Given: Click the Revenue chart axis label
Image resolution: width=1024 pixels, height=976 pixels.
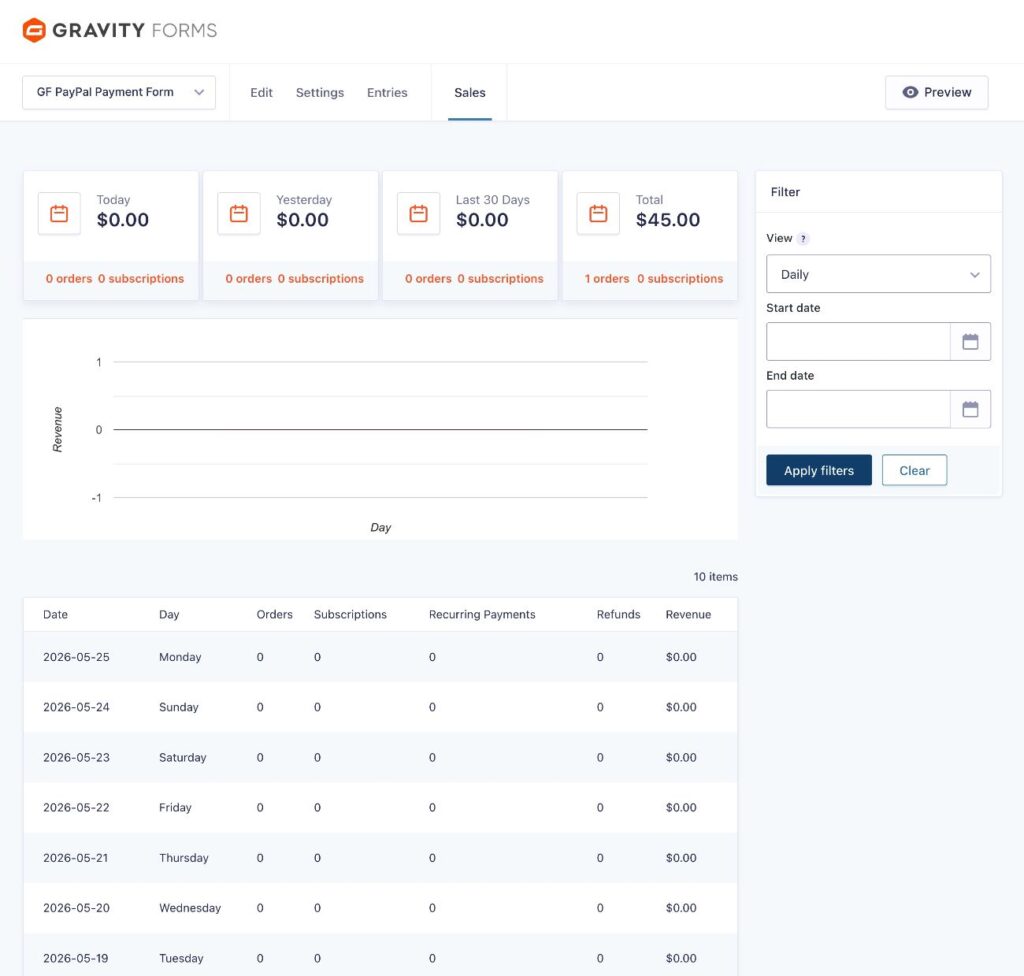Looking at the screenshot, I should [x=57, y=429].
